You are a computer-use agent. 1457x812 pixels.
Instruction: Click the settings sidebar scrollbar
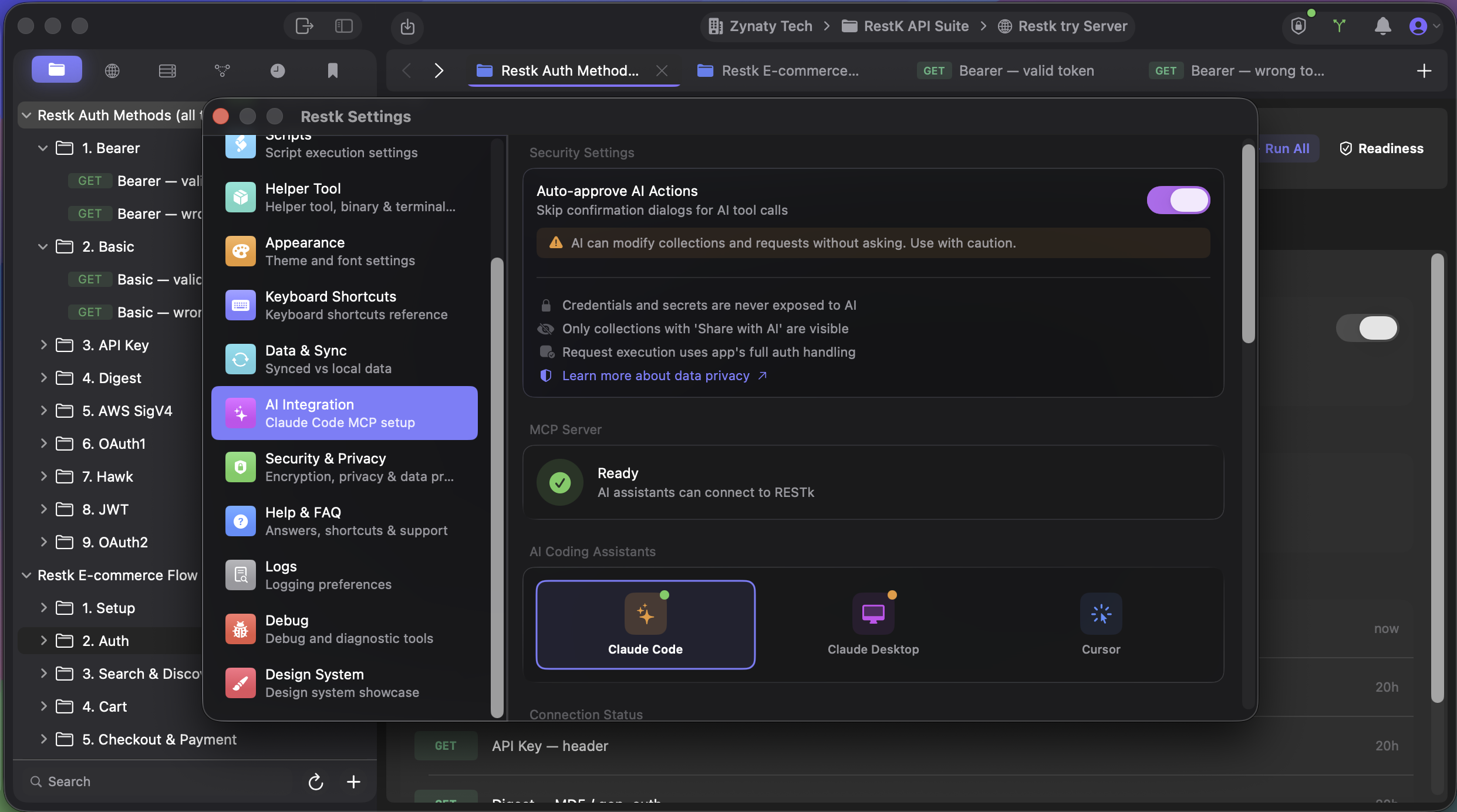(497, 487)
